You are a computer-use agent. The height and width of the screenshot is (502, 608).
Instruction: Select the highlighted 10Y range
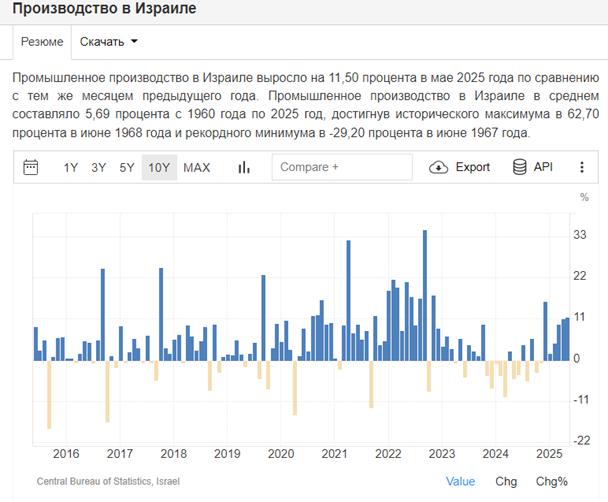tap(159, 167)
